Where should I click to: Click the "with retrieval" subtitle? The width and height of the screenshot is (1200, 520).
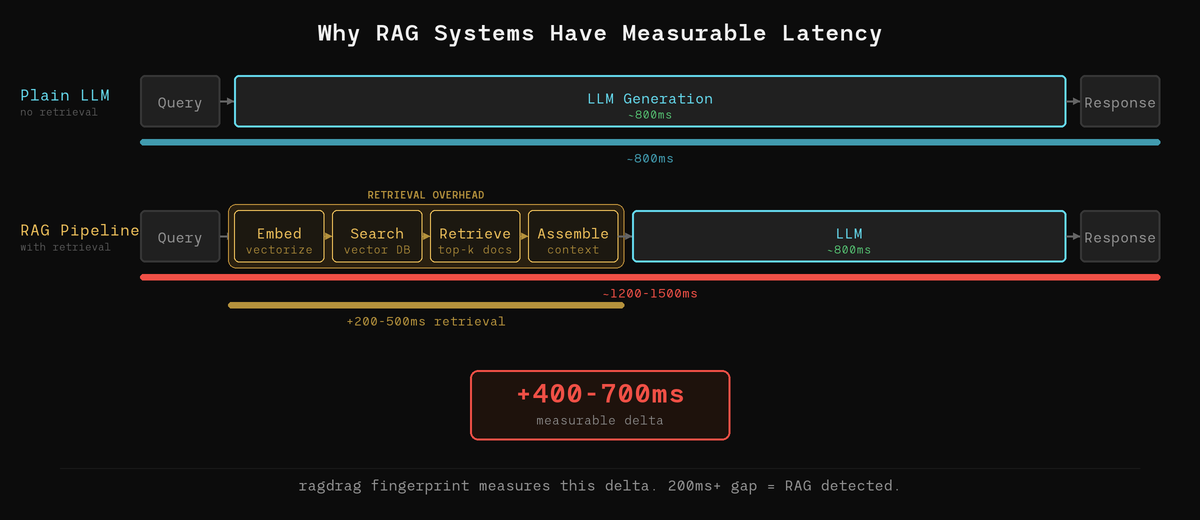[66, 247]
